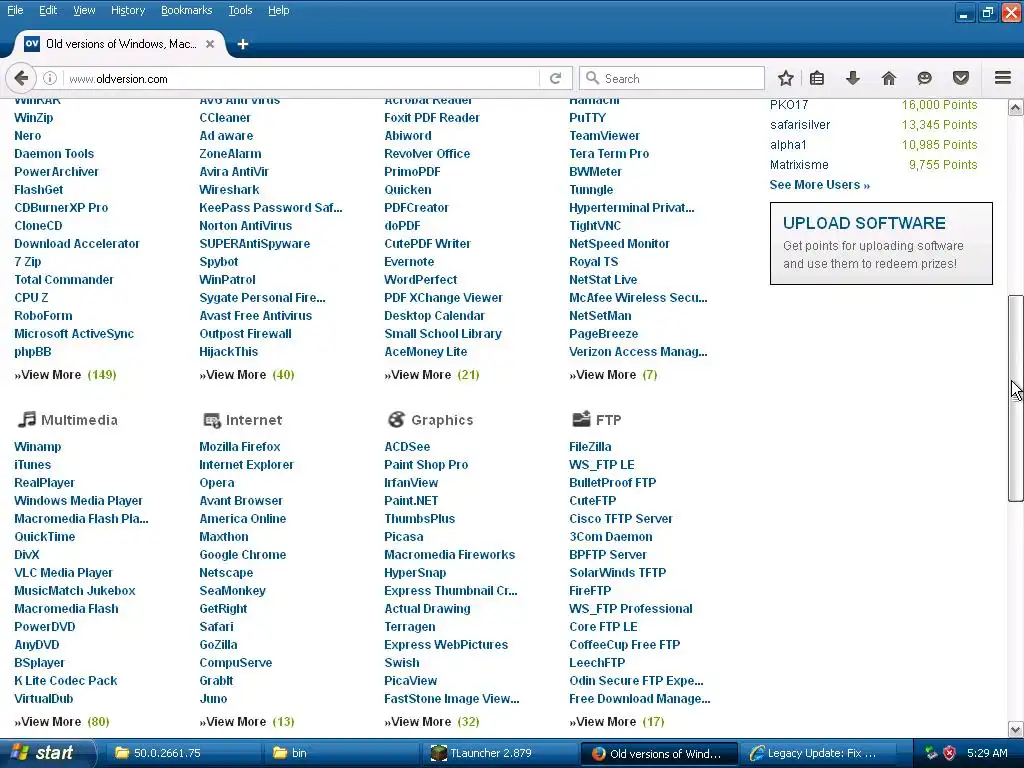Click the smiley chat icon in toolbar
The width and height of the screenshot is (1024, 768).
coord(924,78)
